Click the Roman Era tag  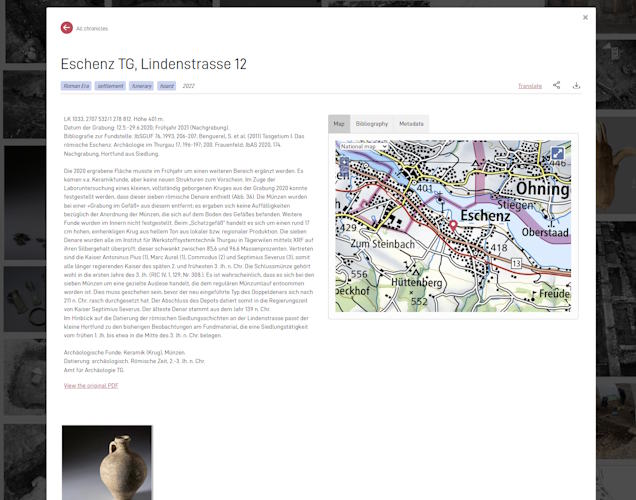pos(76,86)
